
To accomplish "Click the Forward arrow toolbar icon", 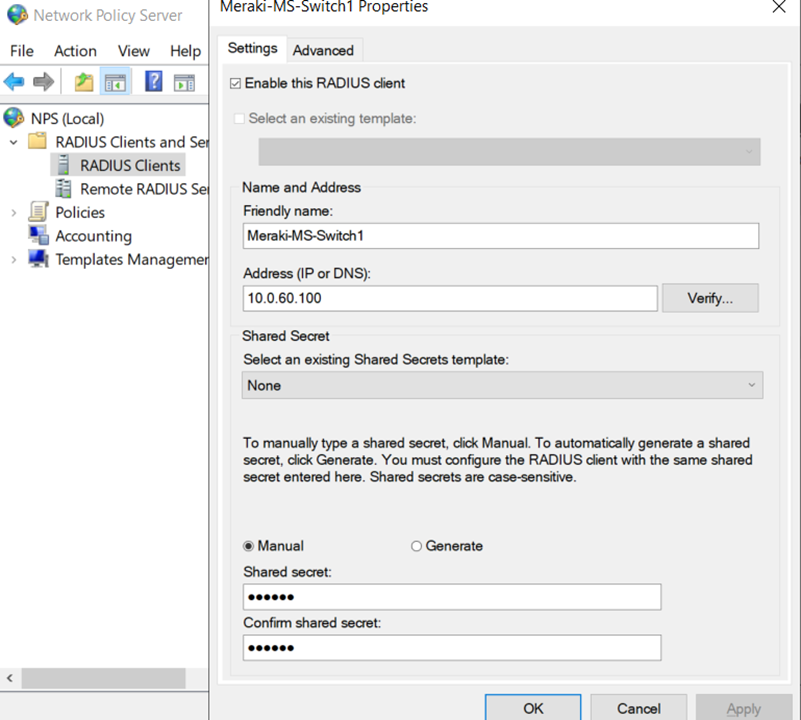I will [43, 82].
